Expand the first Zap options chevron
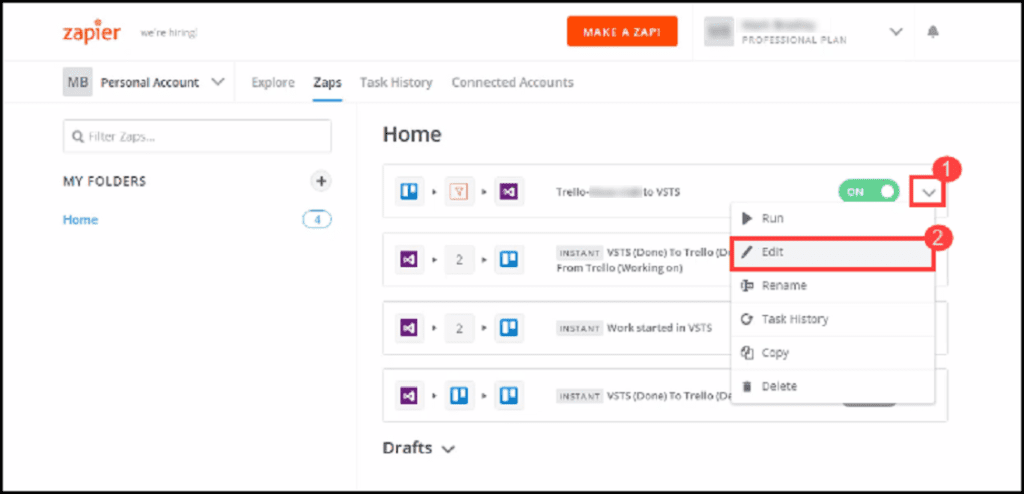 928,191
